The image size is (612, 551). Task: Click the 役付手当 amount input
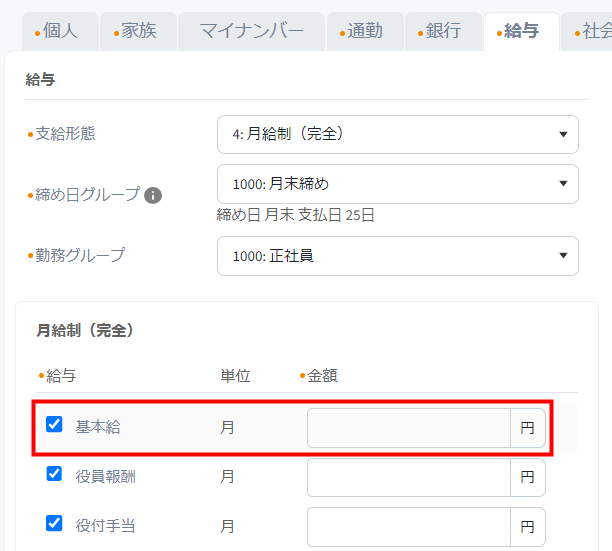point(408,526)
